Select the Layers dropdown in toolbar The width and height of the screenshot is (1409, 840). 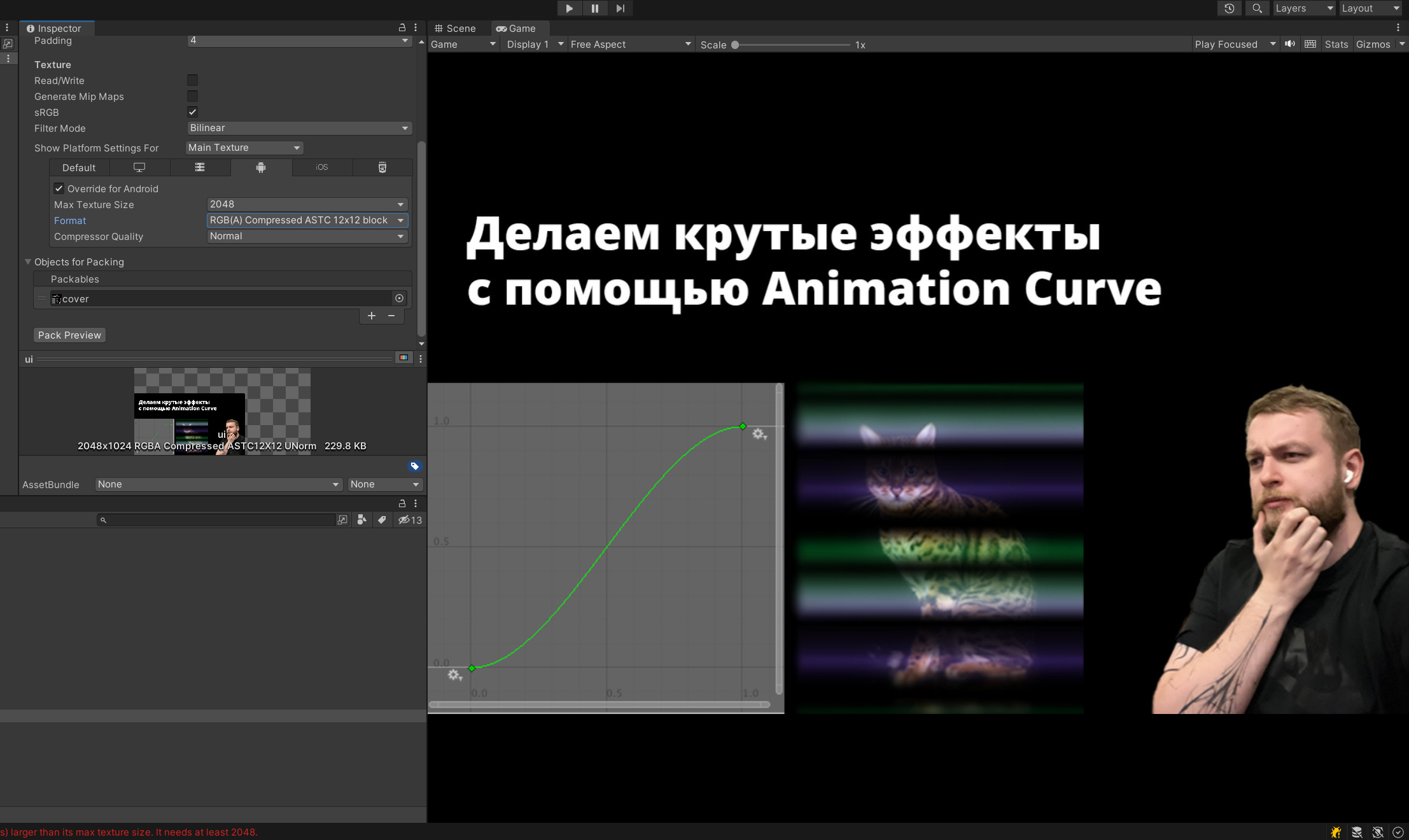pyautogui.click(x=1300, y=8)
